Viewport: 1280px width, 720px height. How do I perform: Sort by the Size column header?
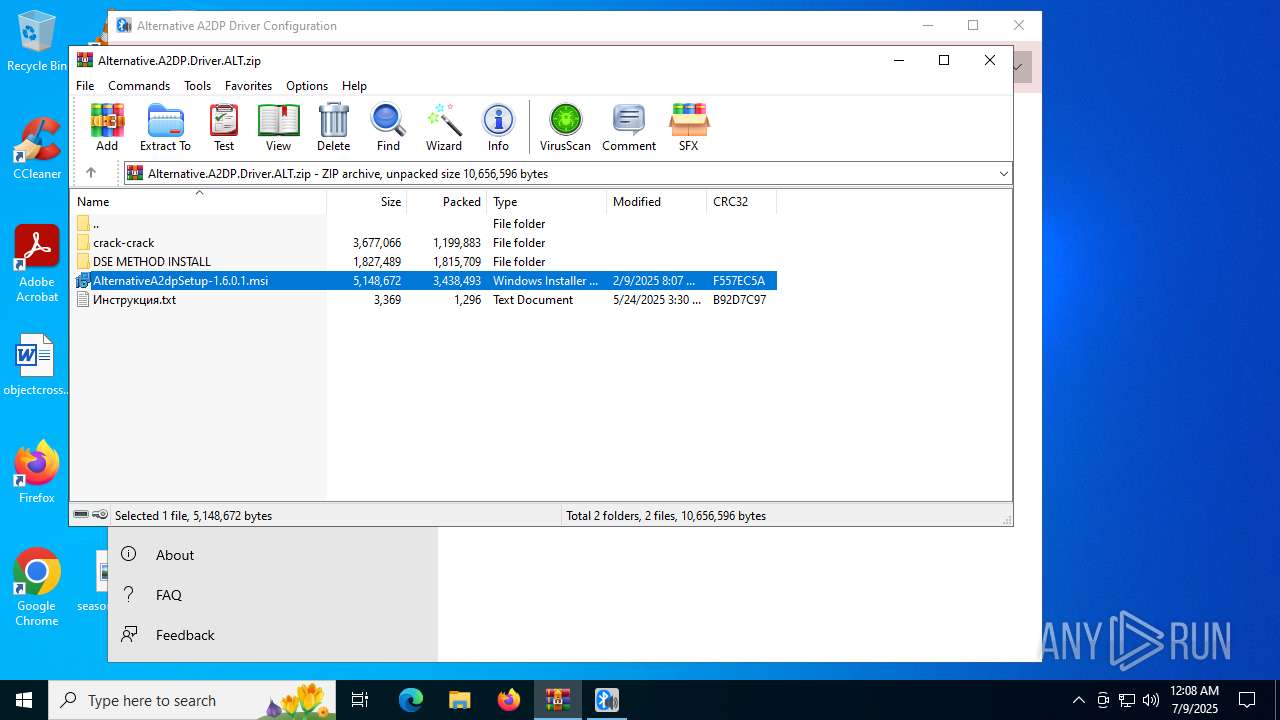[x=367, y=202]
